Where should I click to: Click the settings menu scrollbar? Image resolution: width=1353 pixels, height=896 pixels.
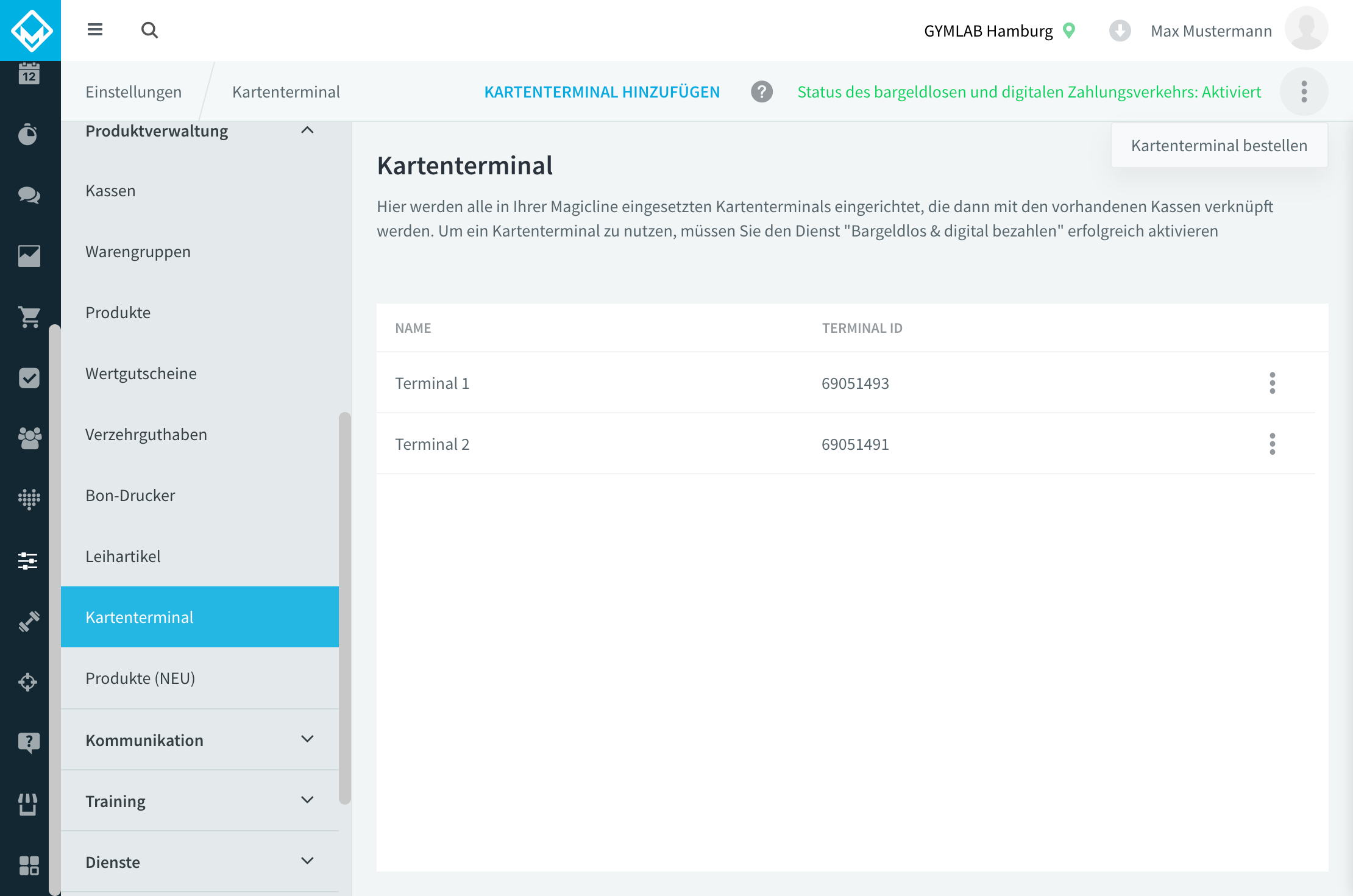coord(345,608)
